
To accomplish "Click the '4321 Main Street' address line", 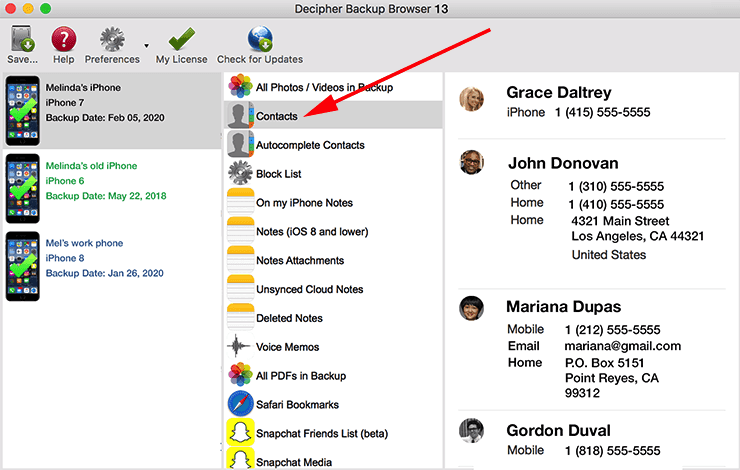I will pyautogui.click(x=620, y=221).
